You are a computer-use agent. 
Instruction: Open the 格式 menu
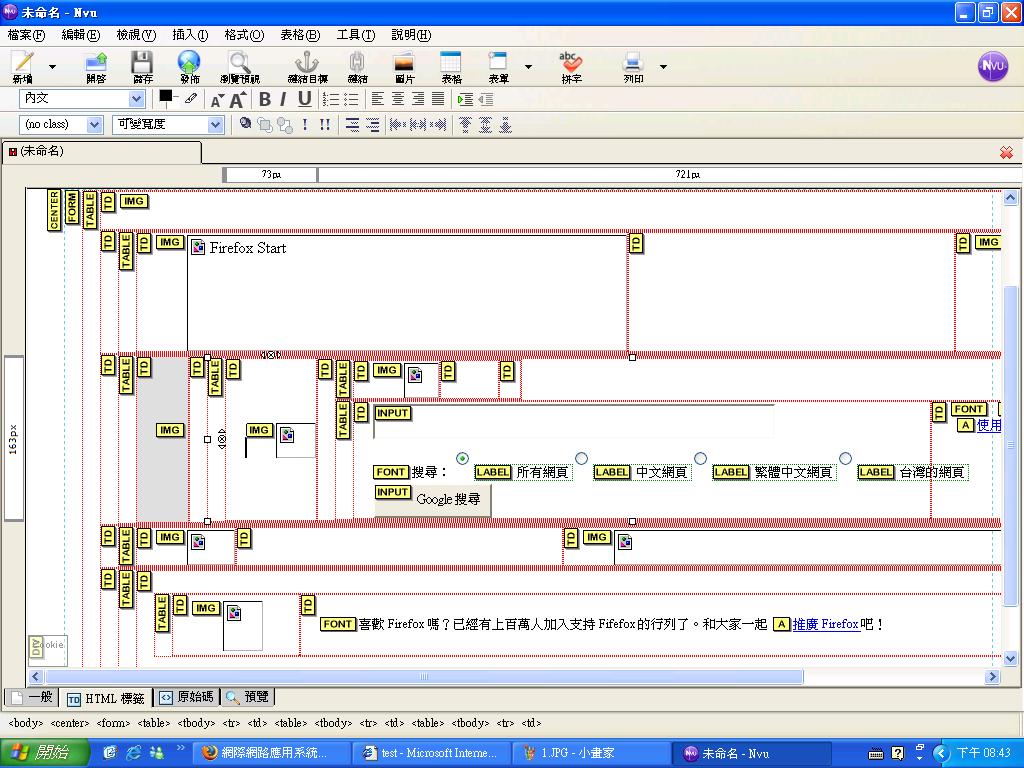[244, 35]
